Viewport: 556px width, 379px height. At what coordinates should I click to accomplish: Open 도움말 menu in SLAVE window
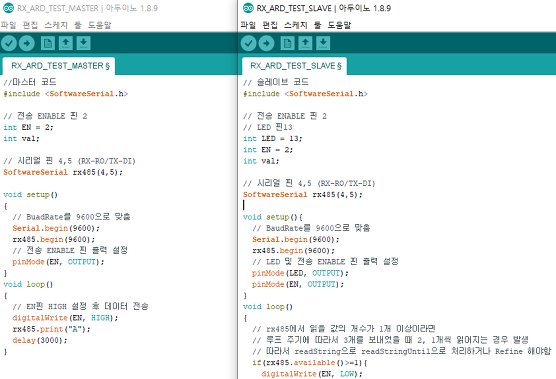[x=339, y=25]
